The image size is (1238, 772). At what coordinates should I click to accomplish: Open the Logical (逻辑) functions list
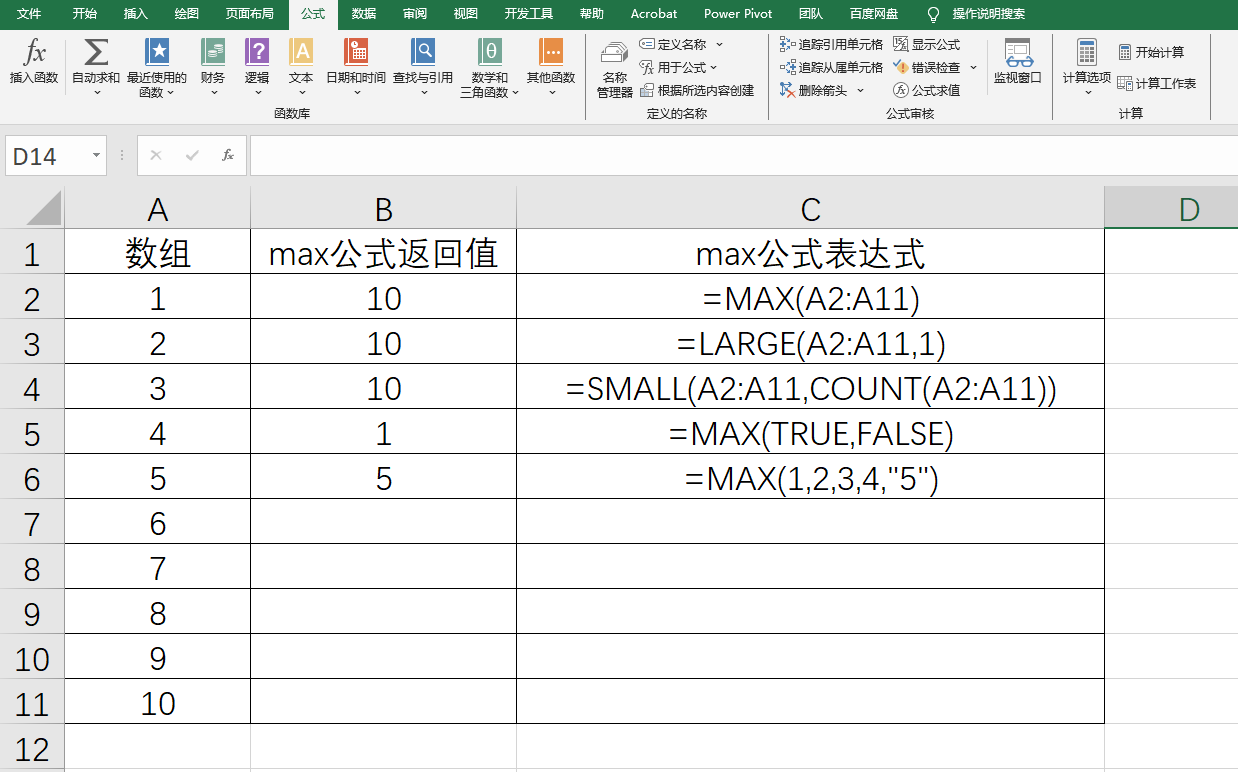pyautogui.click(x=257, y=68)
